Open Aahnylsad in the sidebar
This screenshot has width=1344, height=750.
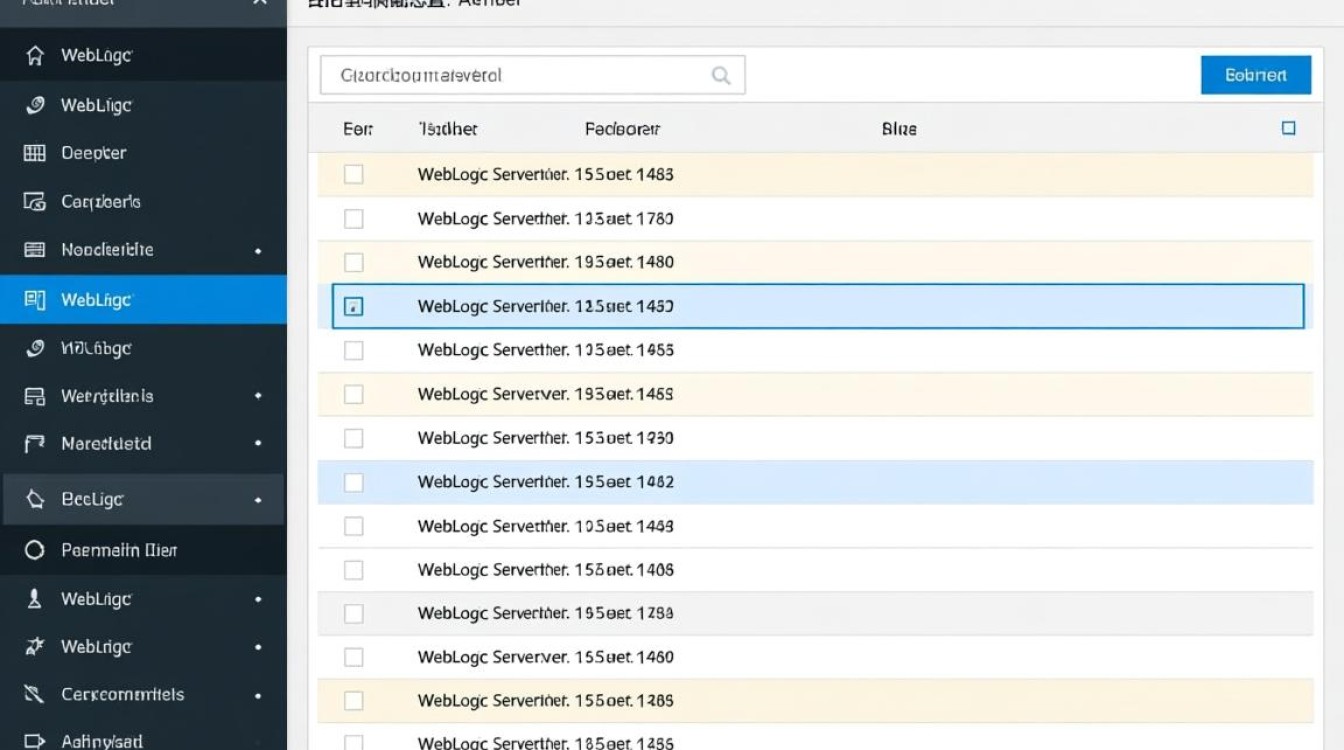click(101, 741)
